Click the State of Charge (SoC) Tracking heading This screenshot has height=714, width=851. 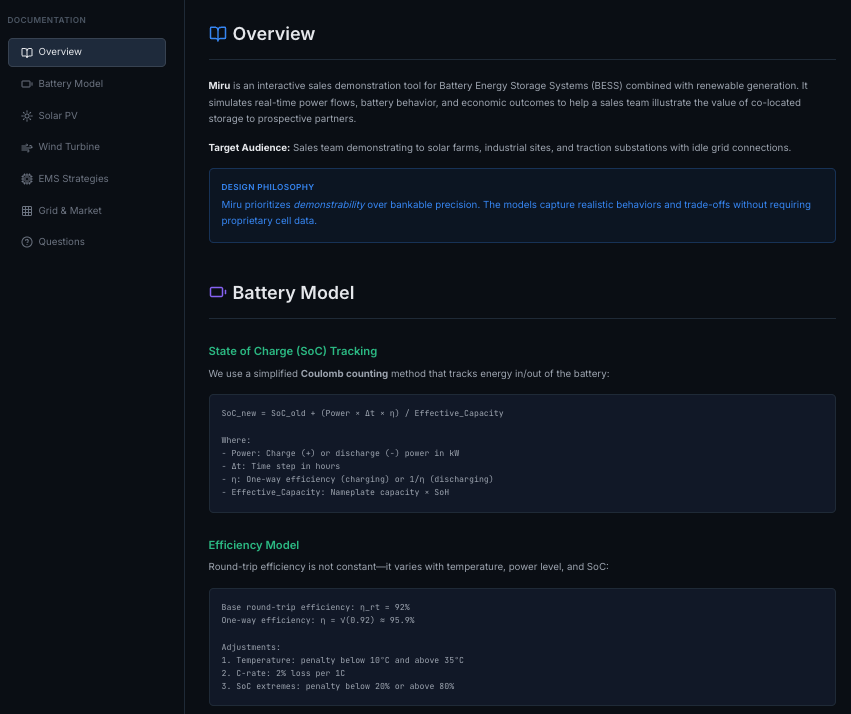(293, 351)
